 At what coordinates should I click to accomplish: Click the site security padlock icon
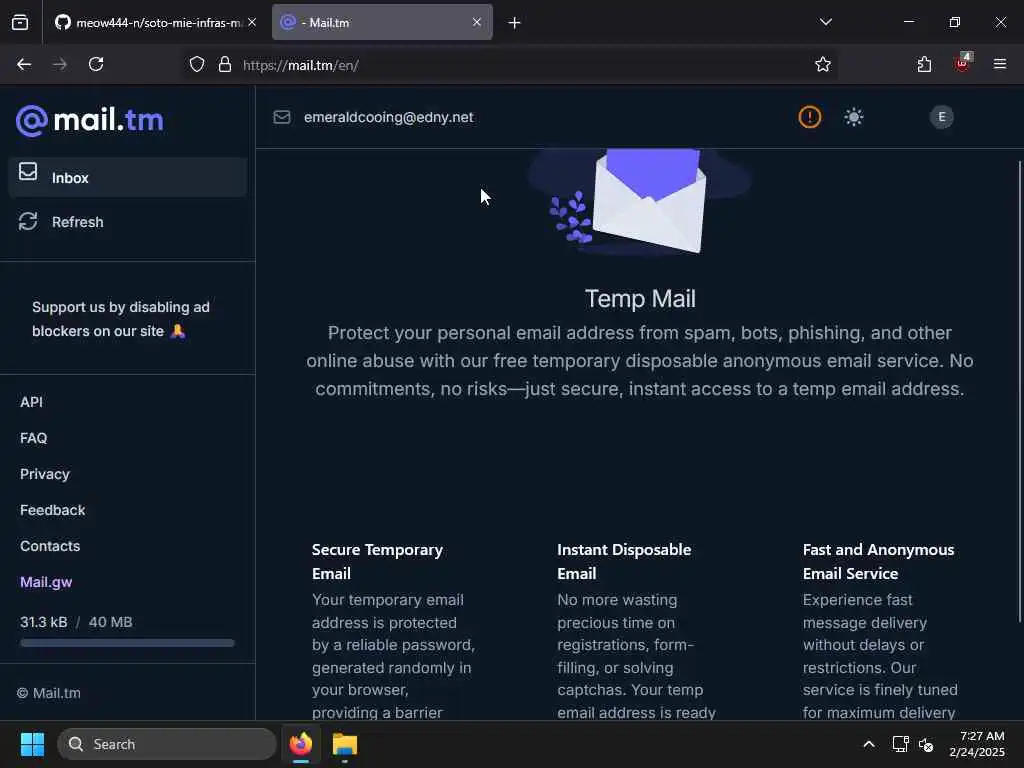(x=225, y=65)
